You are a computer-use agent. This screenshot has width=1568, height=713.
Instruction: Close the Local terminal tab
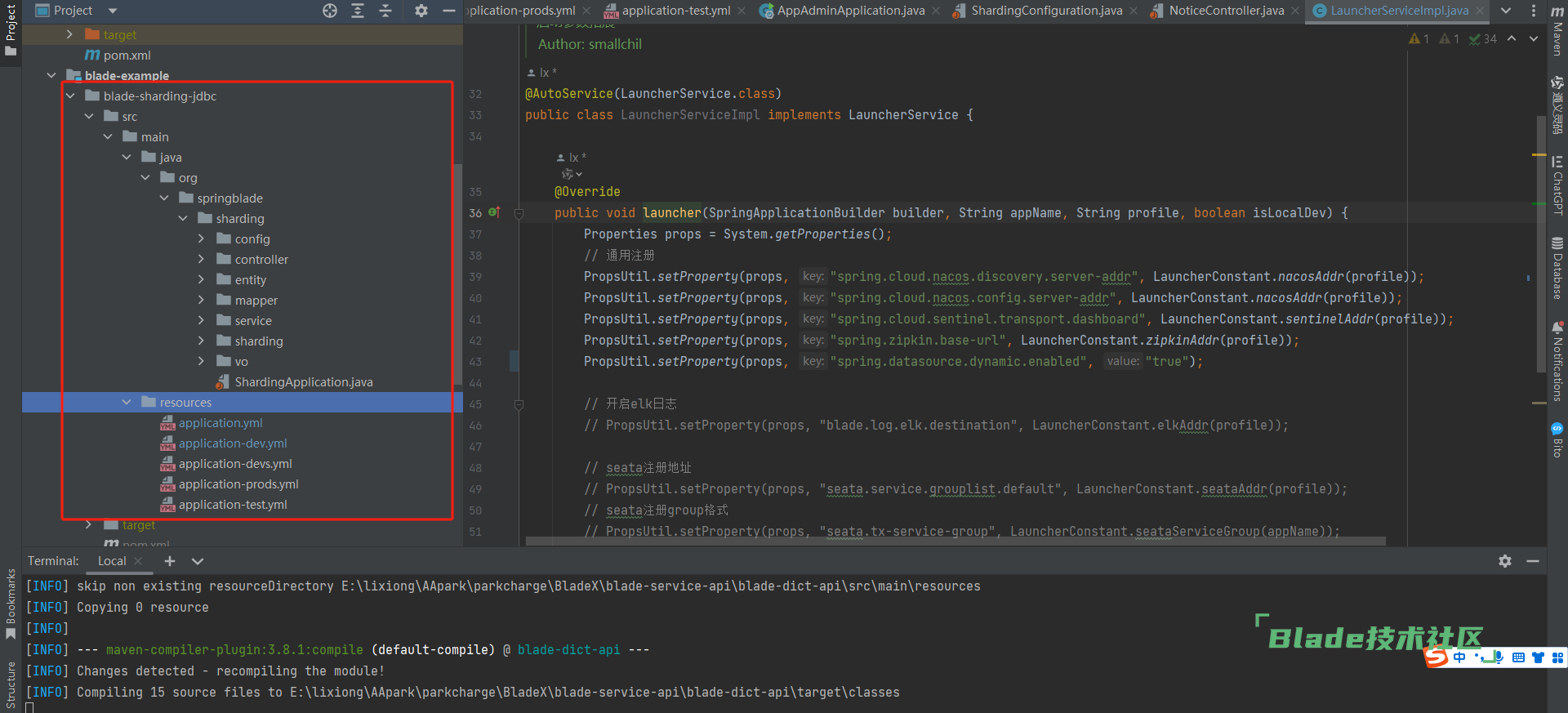pos(138,561)
